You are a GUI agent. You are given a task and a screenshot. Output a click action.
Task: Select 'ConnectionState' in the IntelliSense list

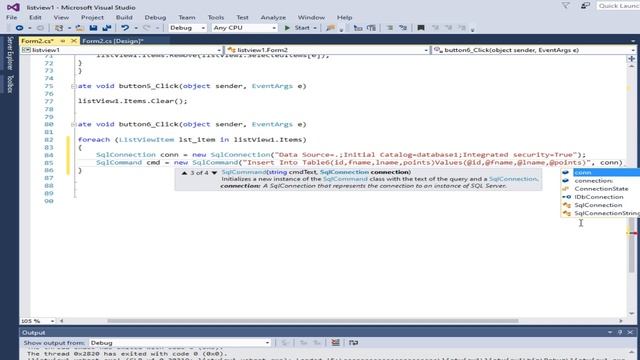click(600, 189)
